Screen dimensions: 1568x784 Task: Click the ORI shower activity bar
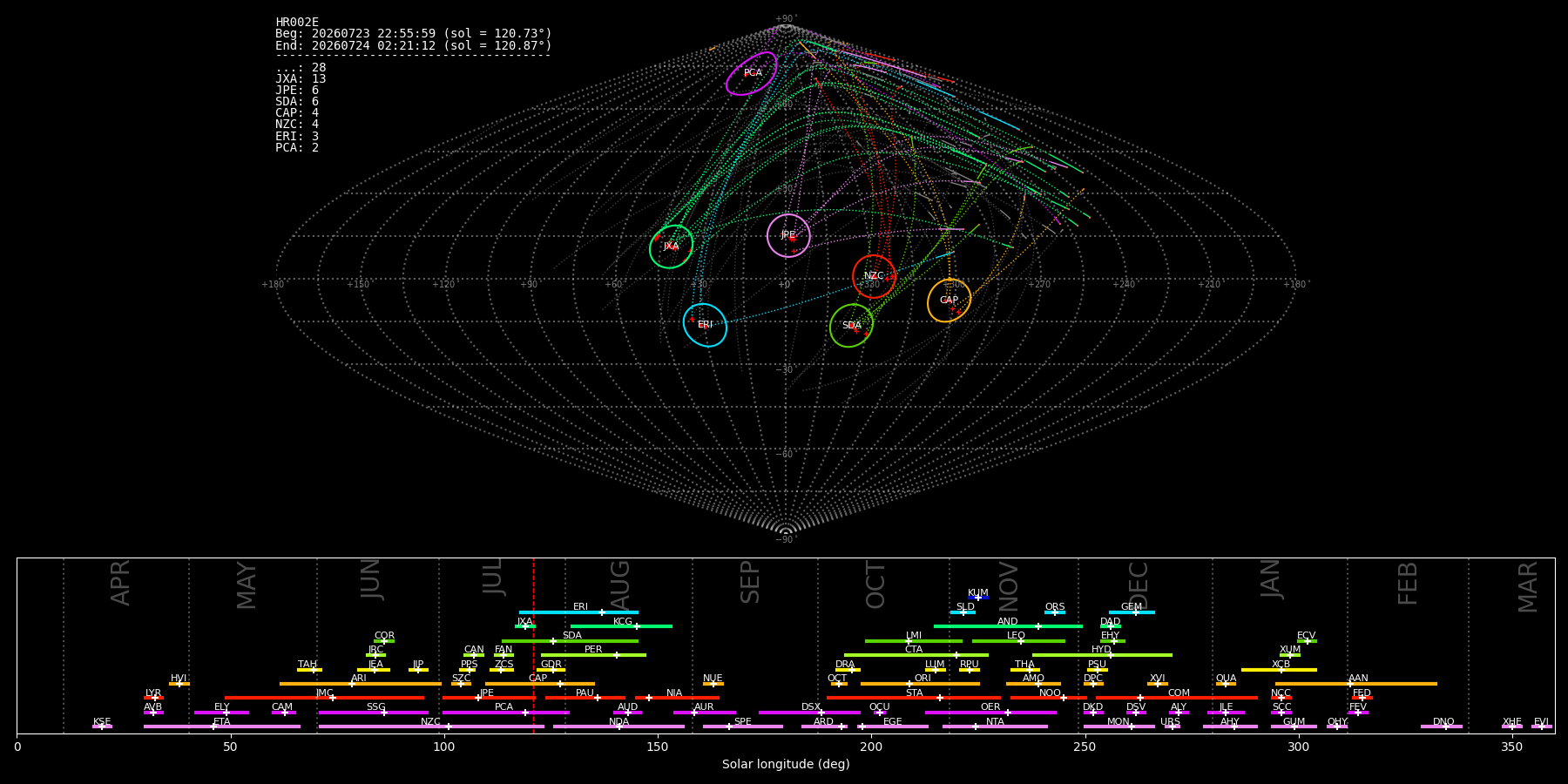[920, 684]
